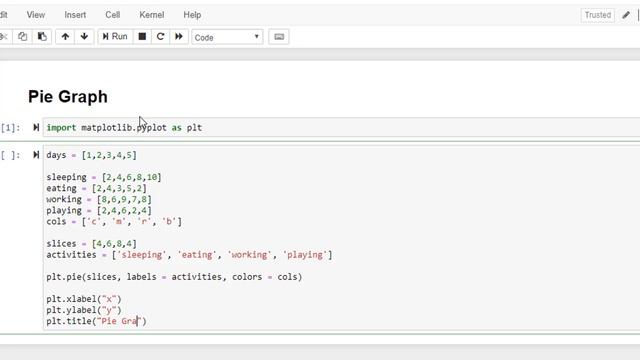Move the selected cell down
640x360 pixels.
pyautogui.click(x=84, y=37)
